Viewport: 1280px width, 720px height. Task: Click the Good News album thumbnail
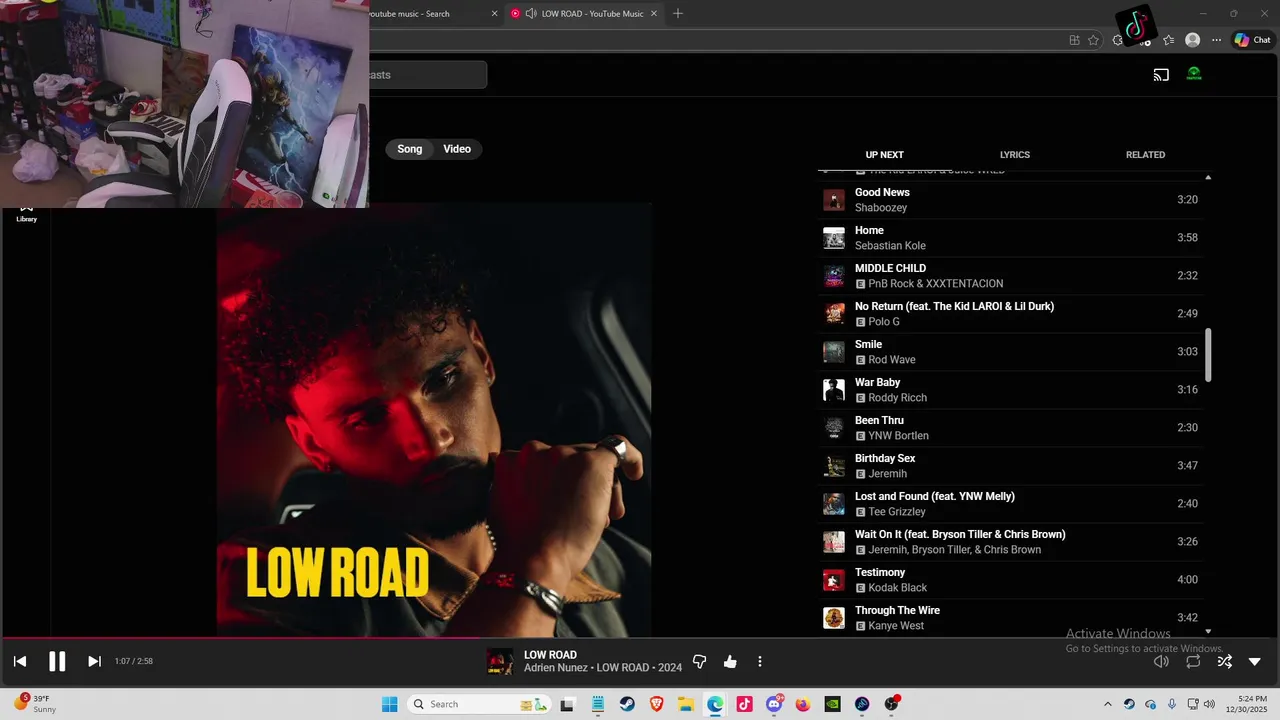pyautogui.click(x=834, y=200)
